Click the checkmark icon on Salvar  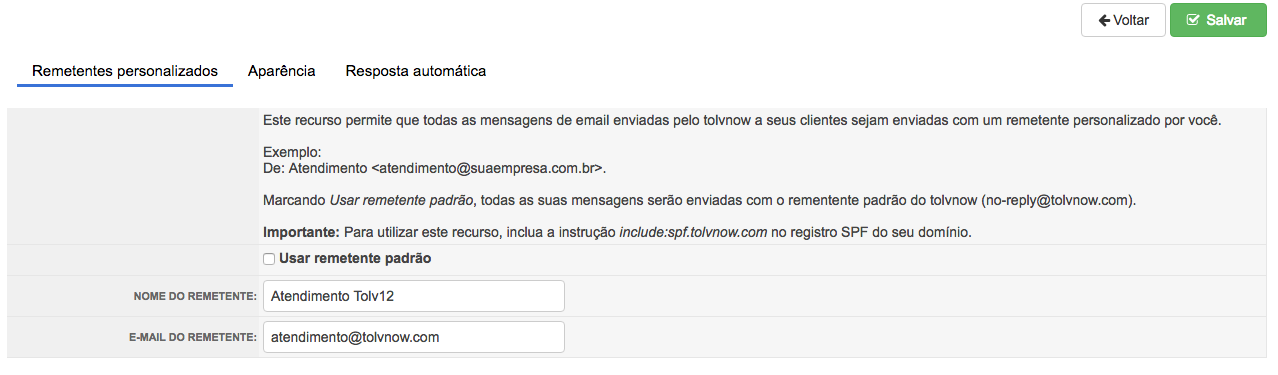point(1193,20)
